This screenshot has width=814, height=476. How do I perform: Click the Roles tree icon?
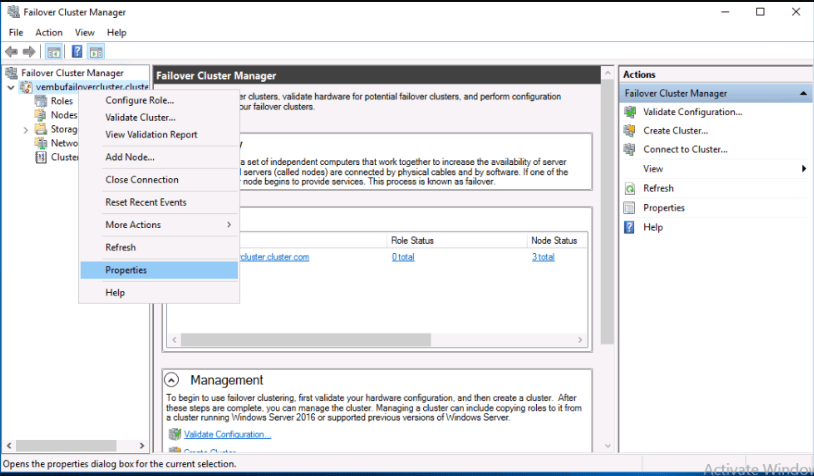[40, 101]
